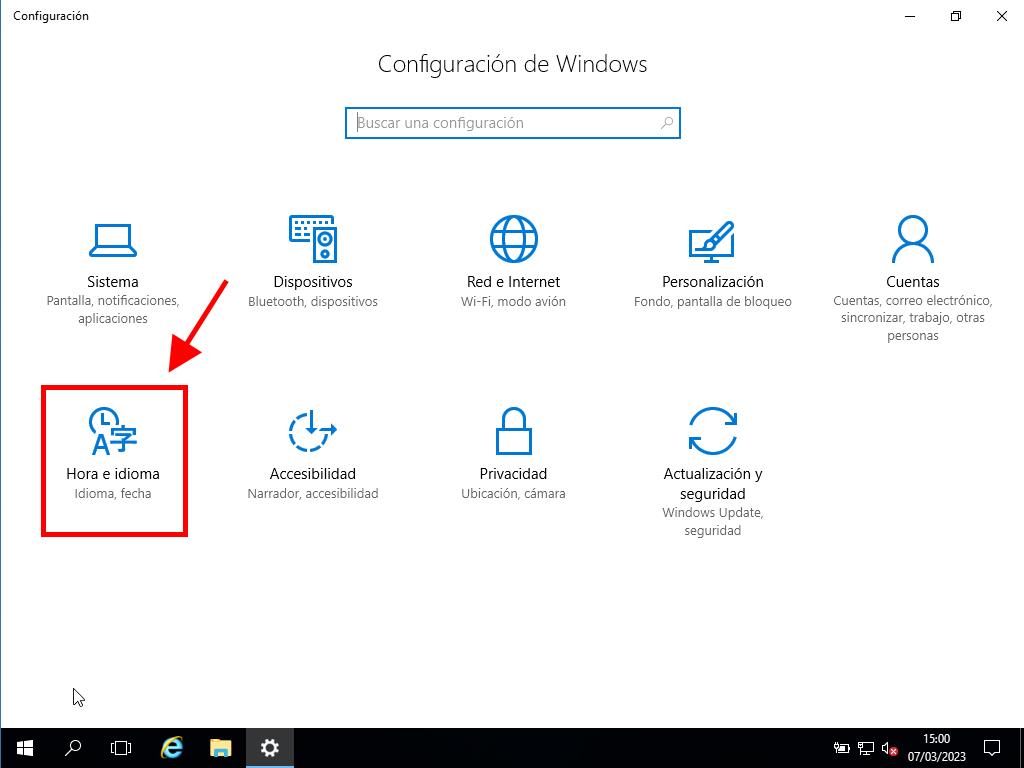This screenshot has width=1024, height=768.
Task: Click the muted volume tray icon
Action: coord(888,748)
